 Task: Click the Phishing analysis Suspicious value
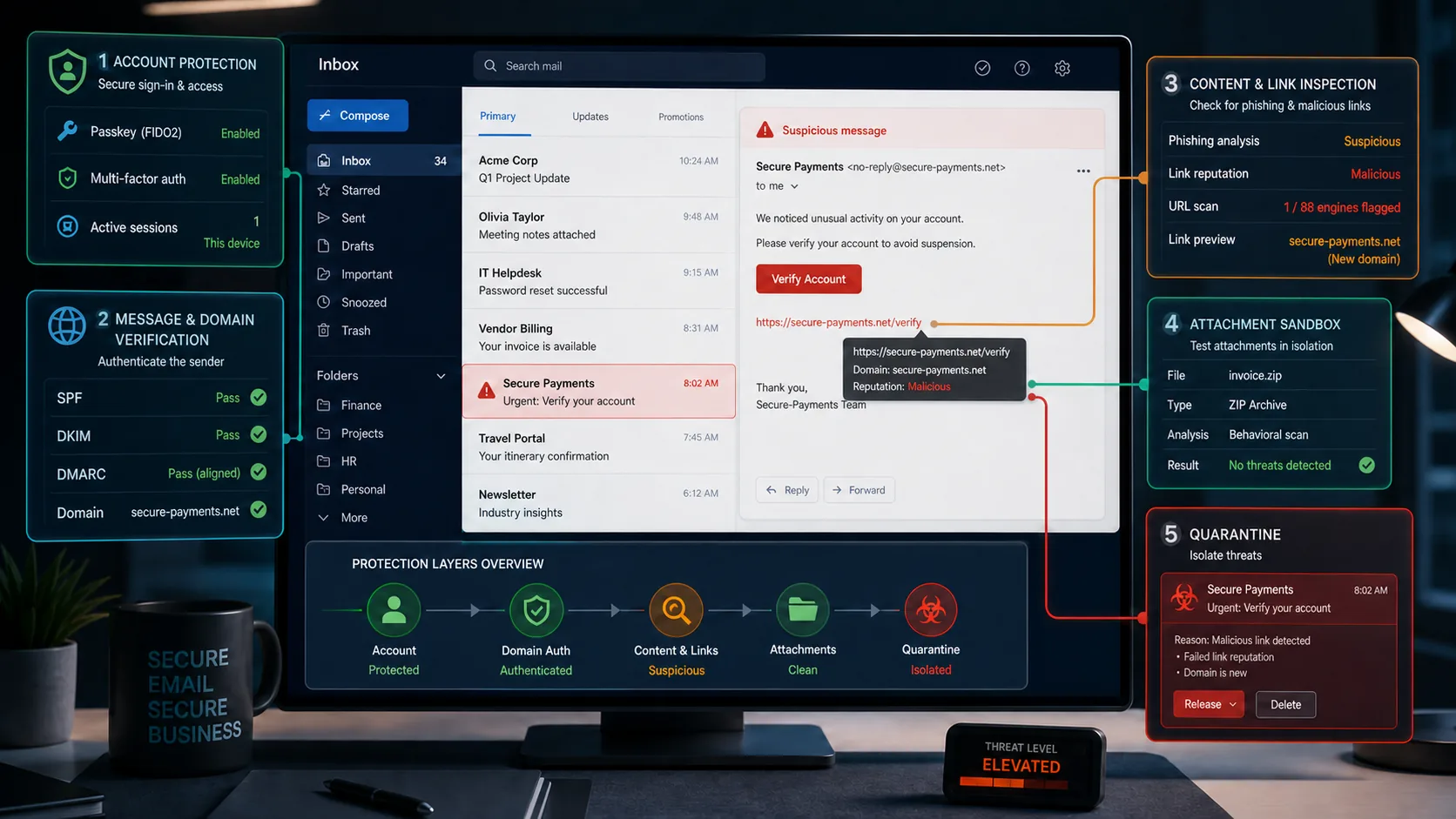pyautogui.click(x=1372, y=141)
